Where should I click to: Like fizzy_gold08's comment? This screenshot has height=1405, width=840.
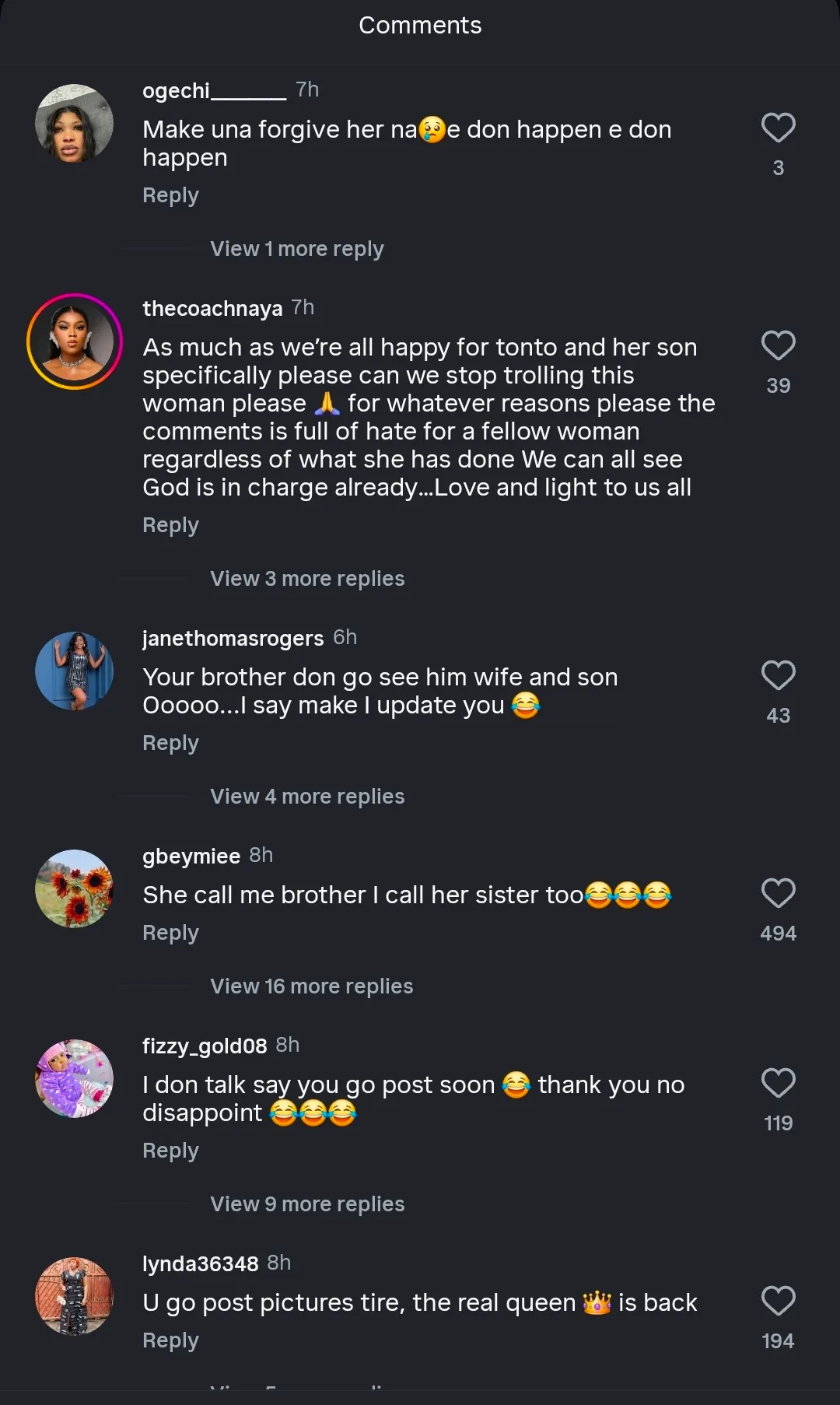click(x=778, y=1084)
